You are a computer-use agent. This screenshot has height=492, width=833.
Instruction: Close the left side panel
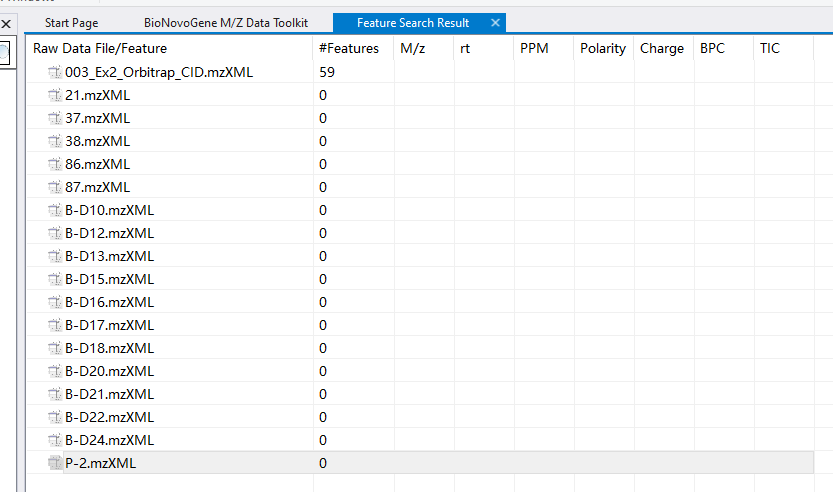(6, 23)
